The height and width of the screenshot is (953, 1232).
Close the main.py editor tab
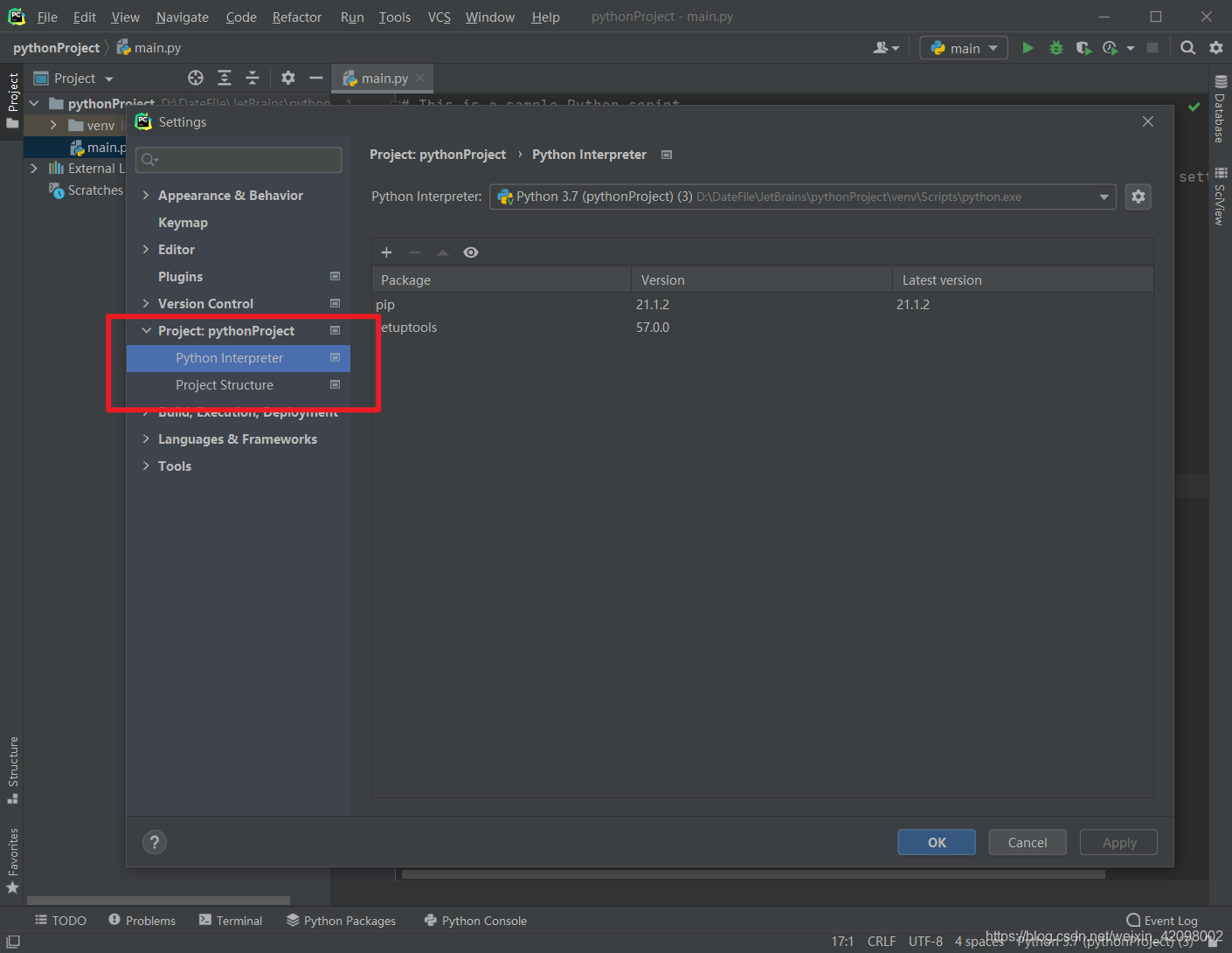click(420, 78)
